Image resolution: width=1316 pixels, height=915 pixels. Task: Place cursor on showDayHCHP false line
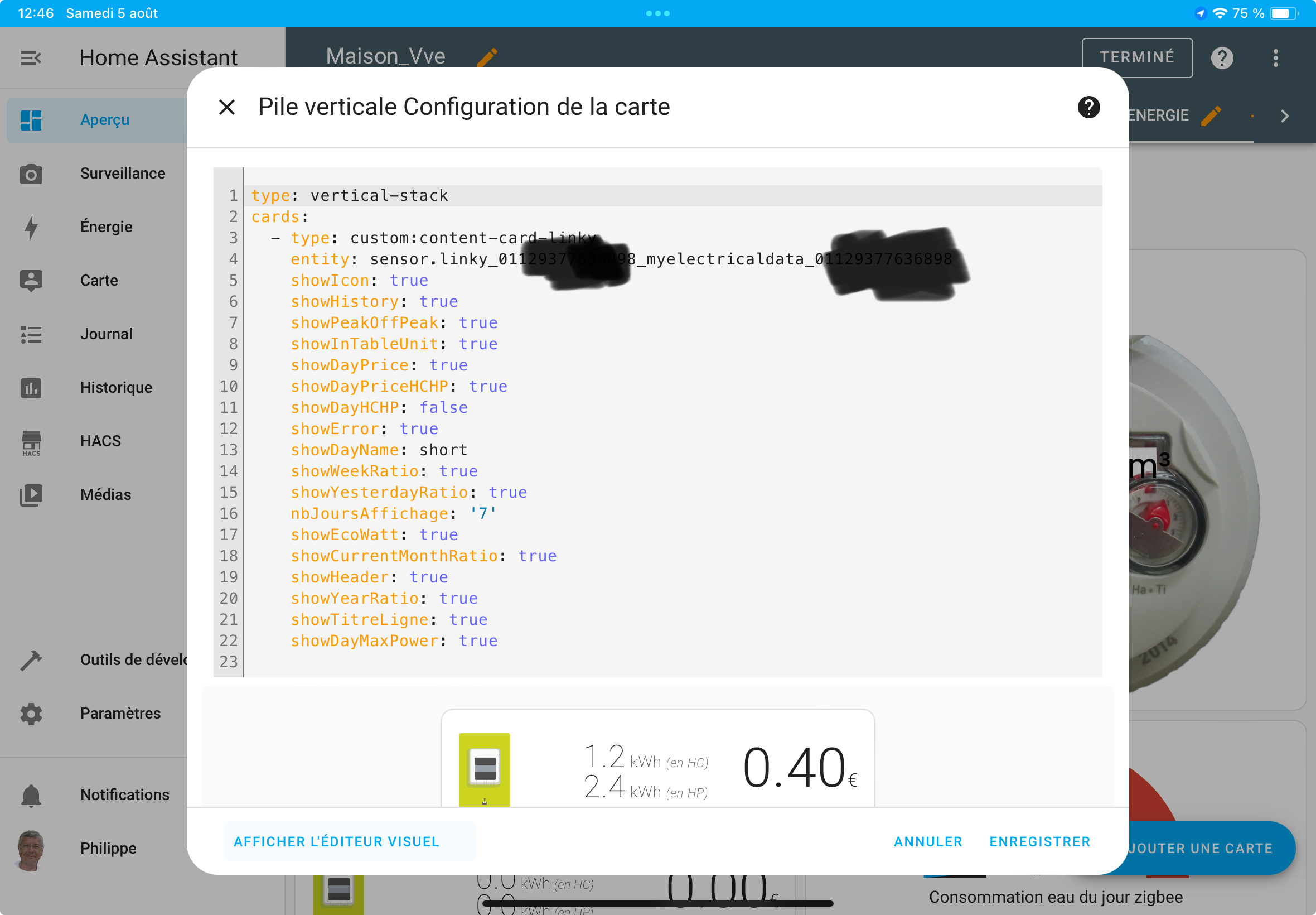point(443,408)
